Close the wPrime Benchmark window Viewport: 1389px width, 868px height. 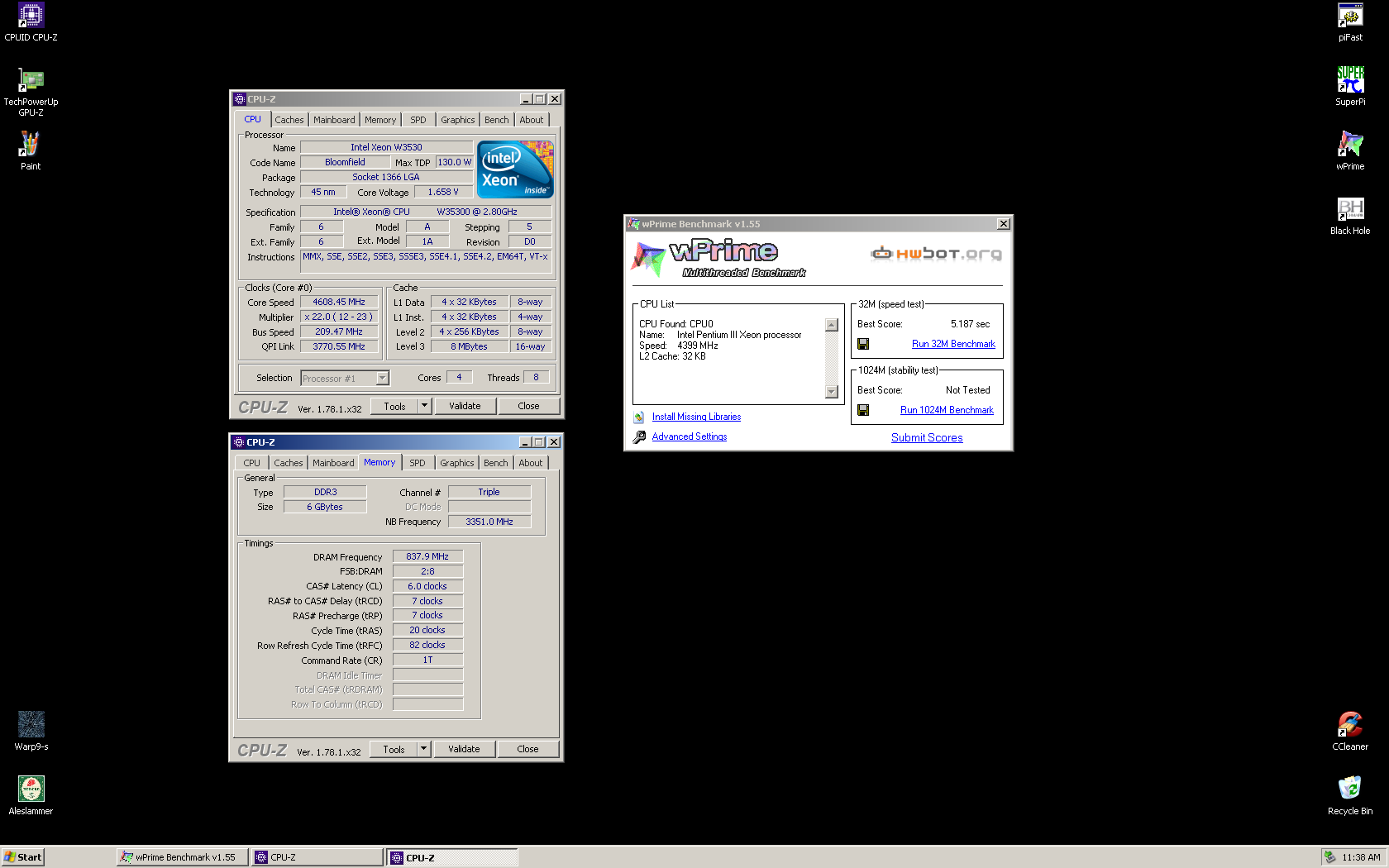[1004, 224]
